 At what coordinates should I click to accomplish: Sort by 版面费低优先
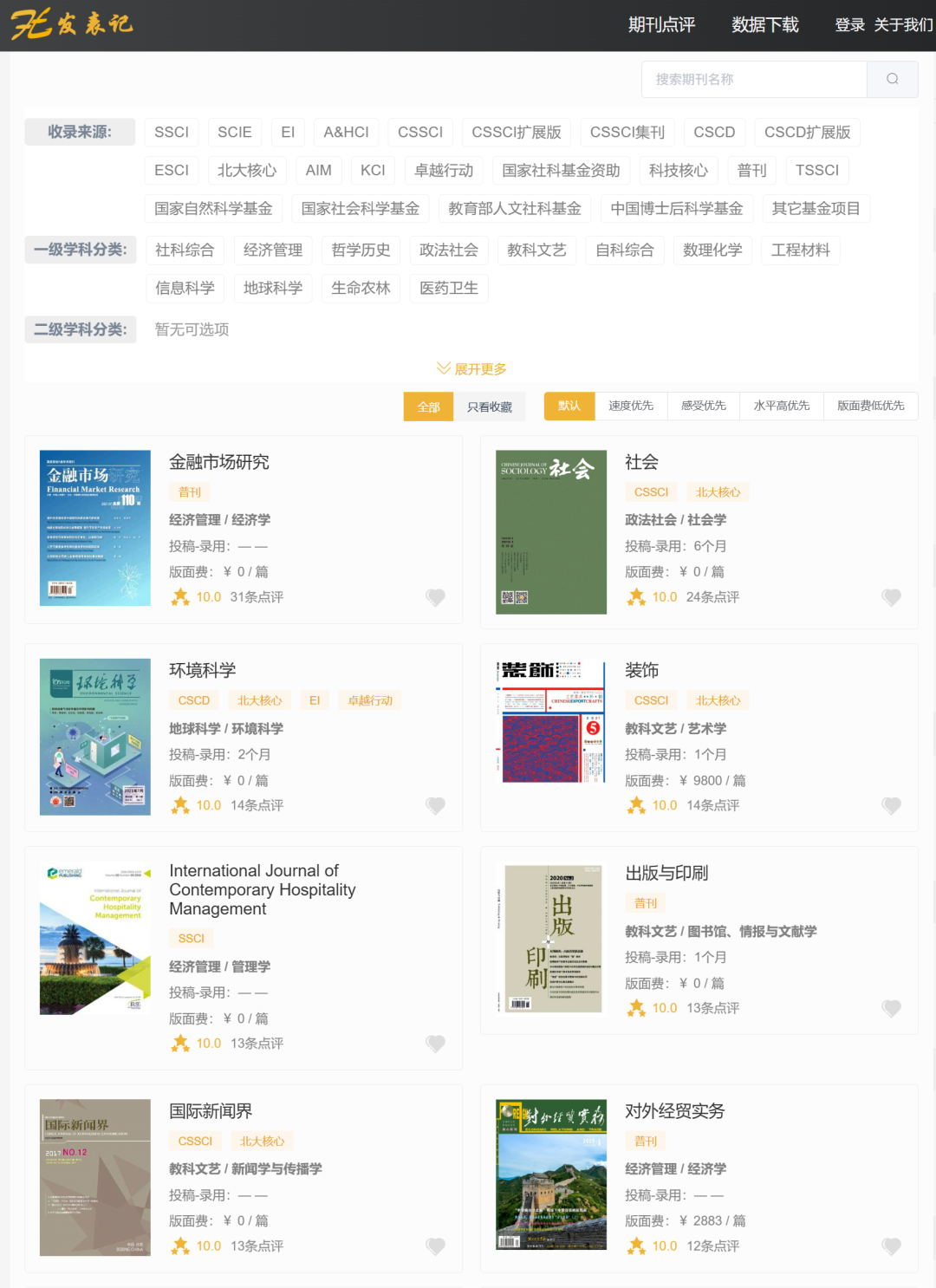pyautogui.click(x=870, y=406)
